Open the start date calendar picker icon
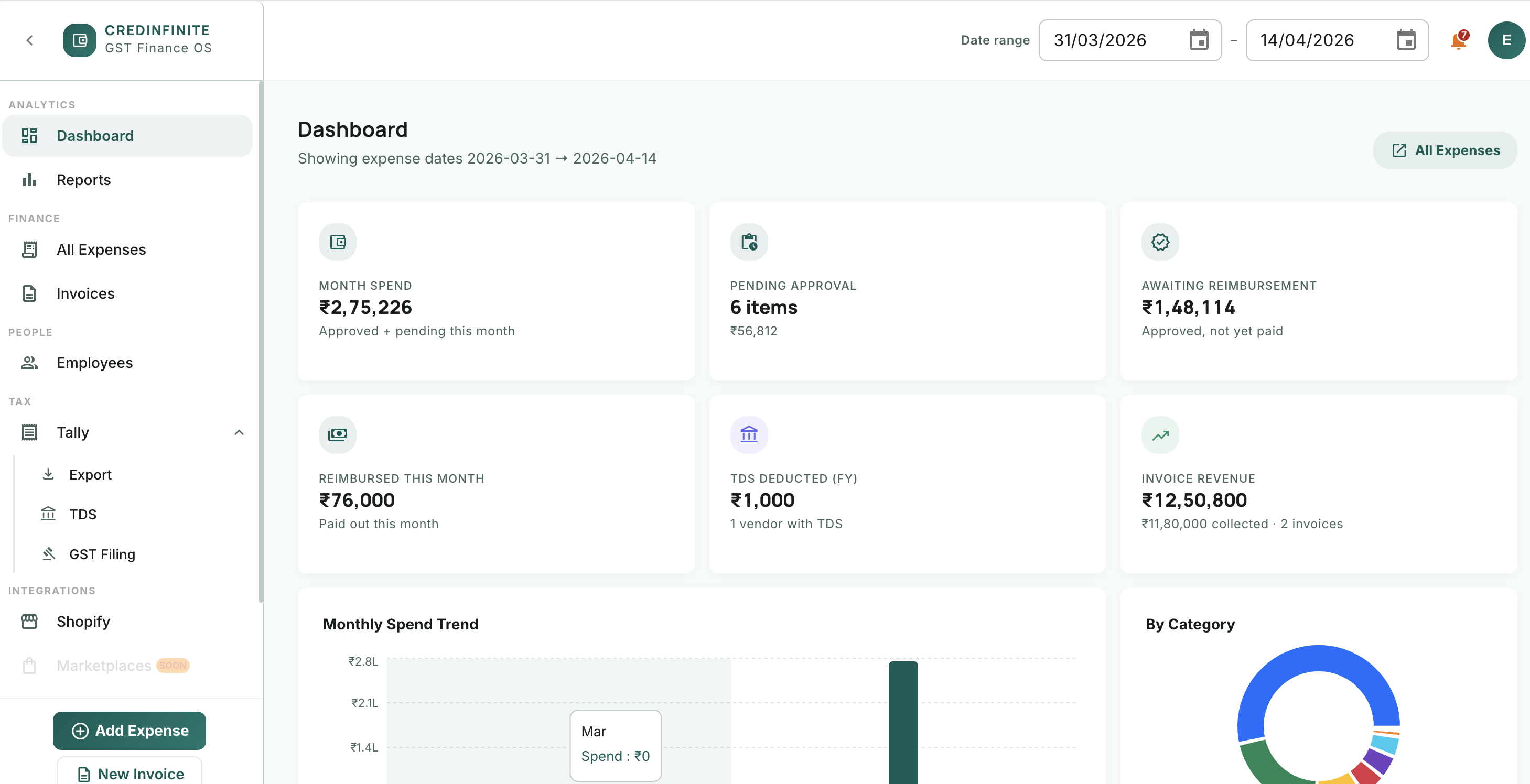Screen dimensions: 1530x784 coord(1199,40)
